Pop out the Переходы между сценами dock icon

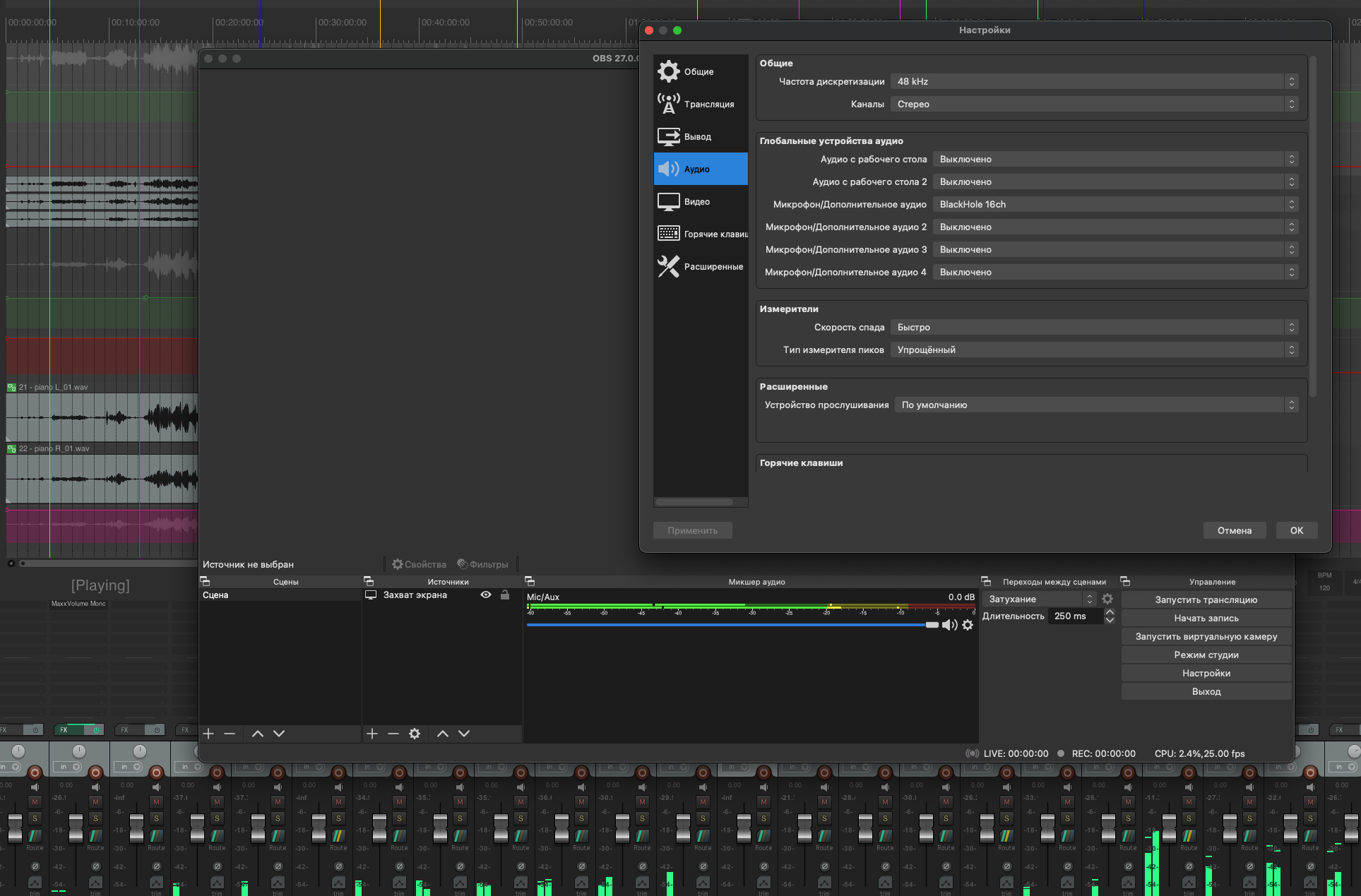coord(986,581)
